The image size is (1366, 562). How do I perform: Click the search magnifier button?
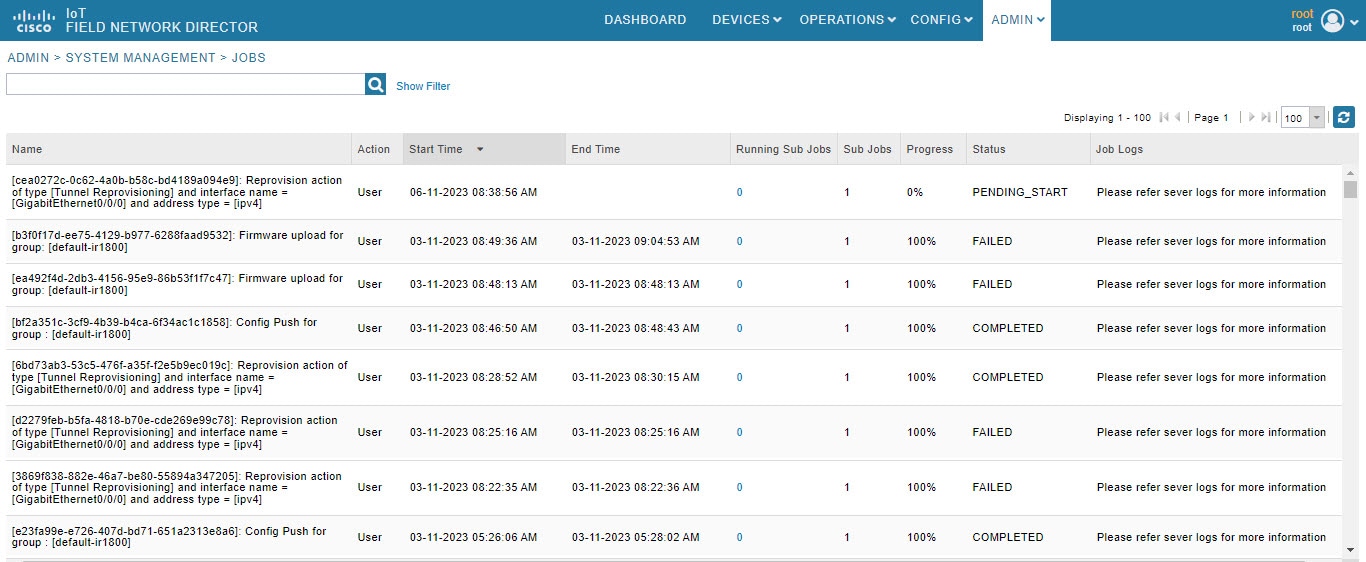click(375, 85)
